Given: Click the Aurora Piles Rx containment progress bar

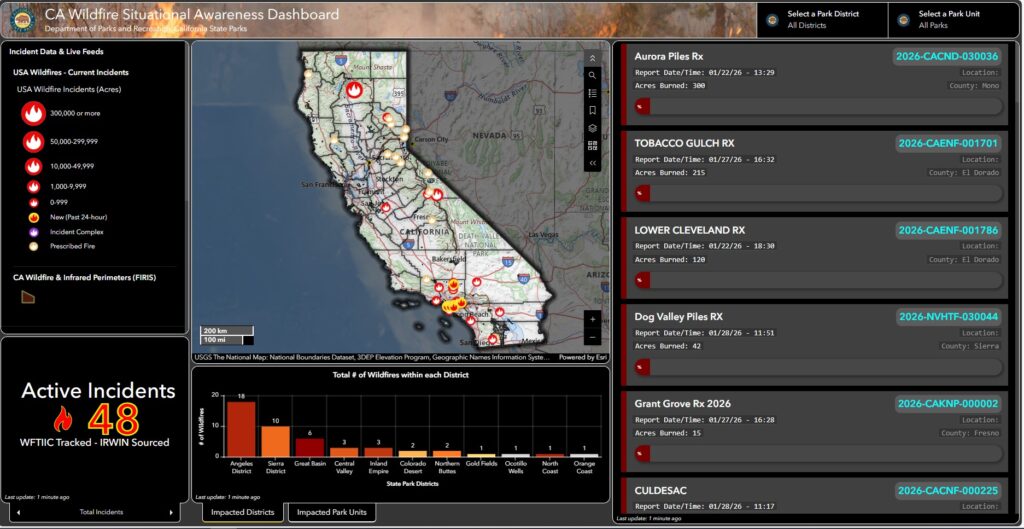Looking at the screenshot, I should pos(818,107).
